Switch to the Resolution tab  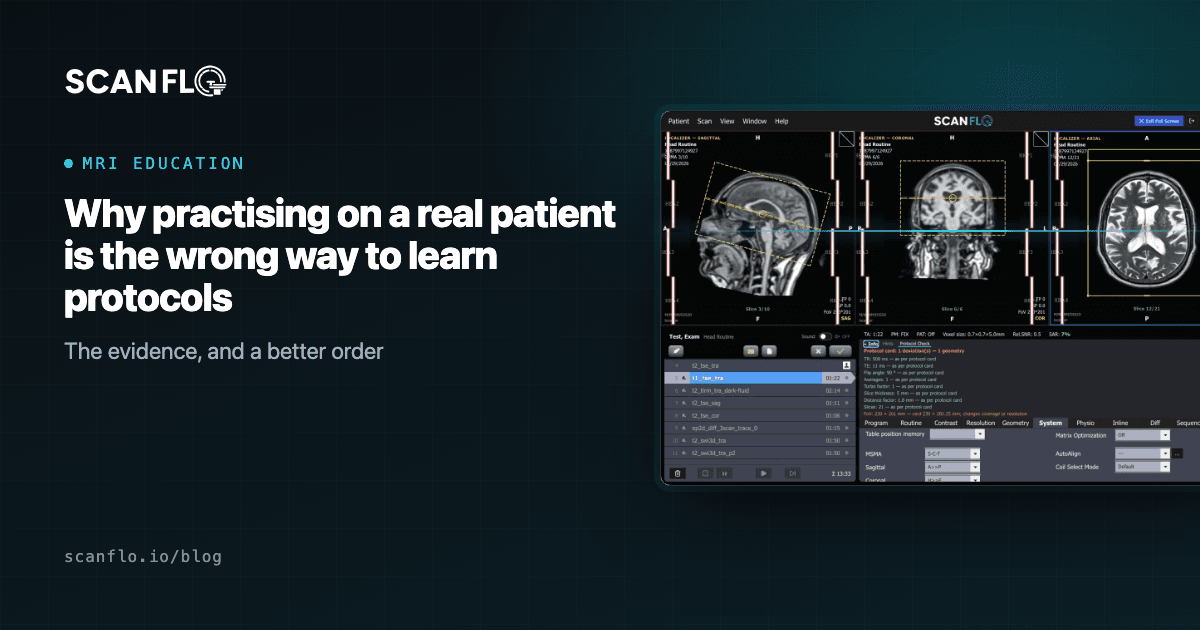(981, 423)
